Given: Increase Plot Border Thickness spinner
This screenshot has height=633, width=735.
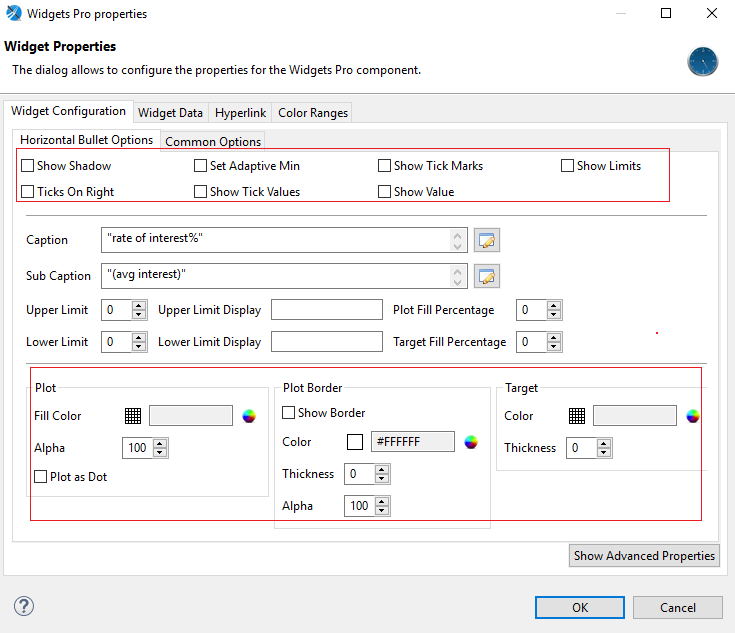Looking at the screenshot, I should click(382, 469).
